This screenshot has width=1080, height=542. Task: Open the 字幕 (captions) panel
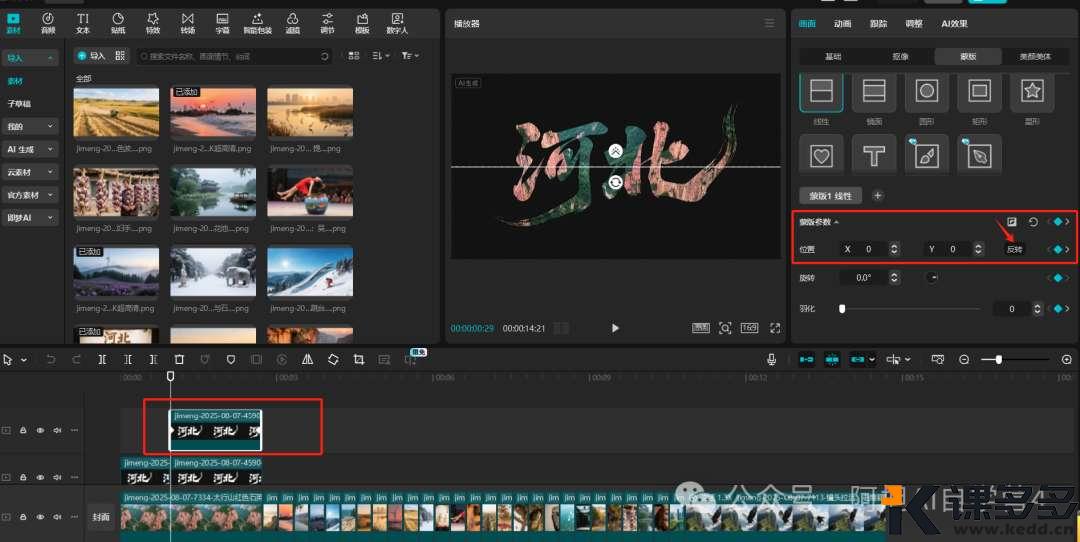coord(222,23)
